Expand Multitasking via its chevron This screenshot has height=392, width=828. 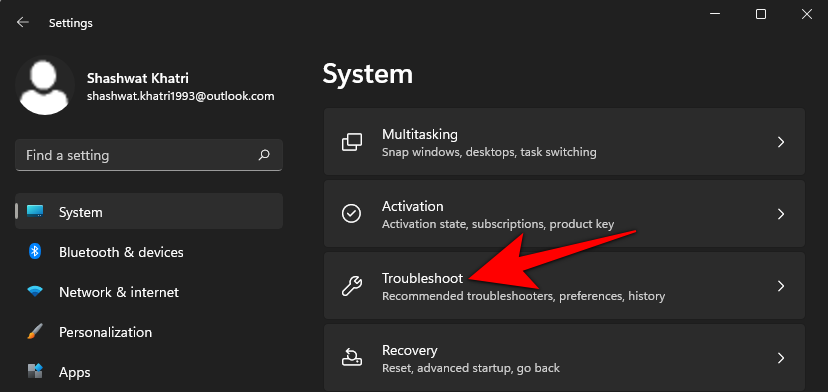click(781, 142)
